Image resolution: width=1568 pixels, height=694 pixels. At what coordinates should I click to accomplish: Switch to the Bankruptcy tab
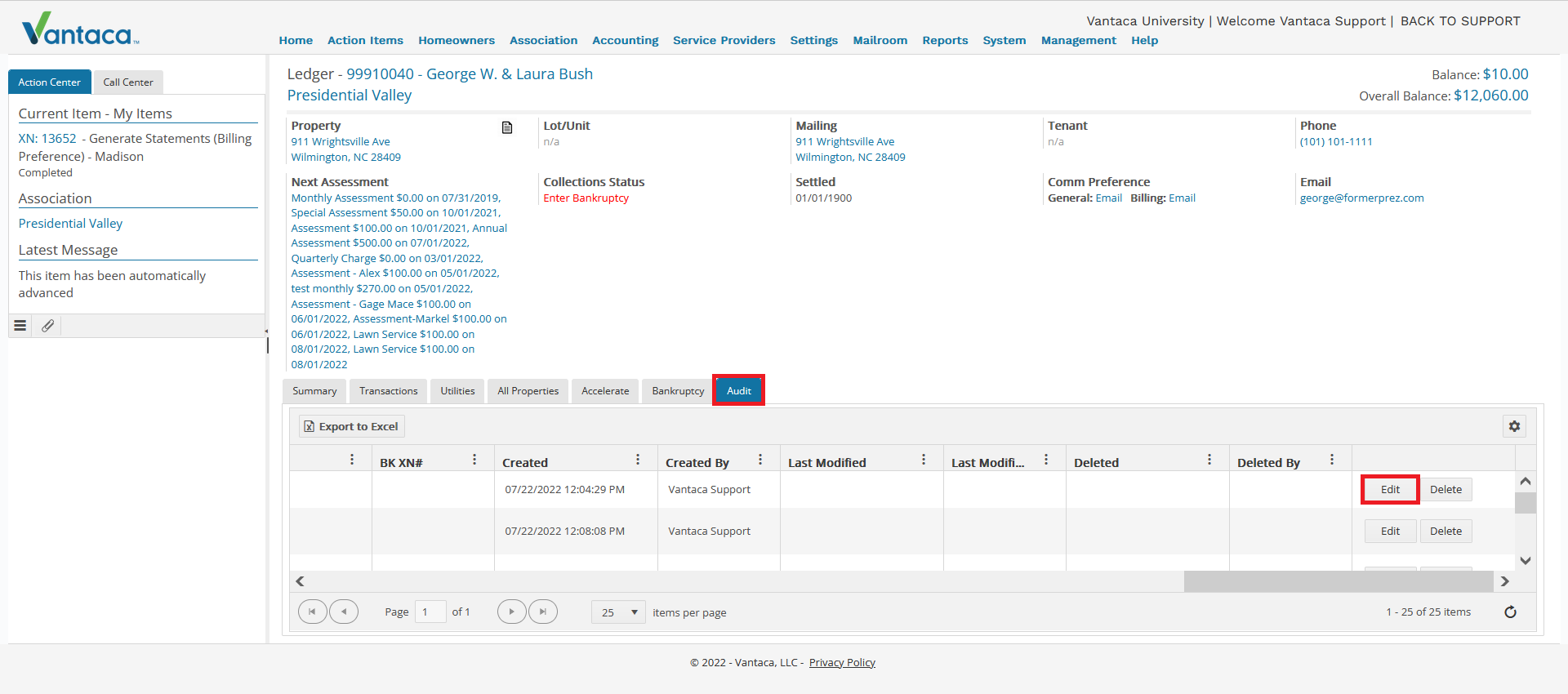[678, 391]
